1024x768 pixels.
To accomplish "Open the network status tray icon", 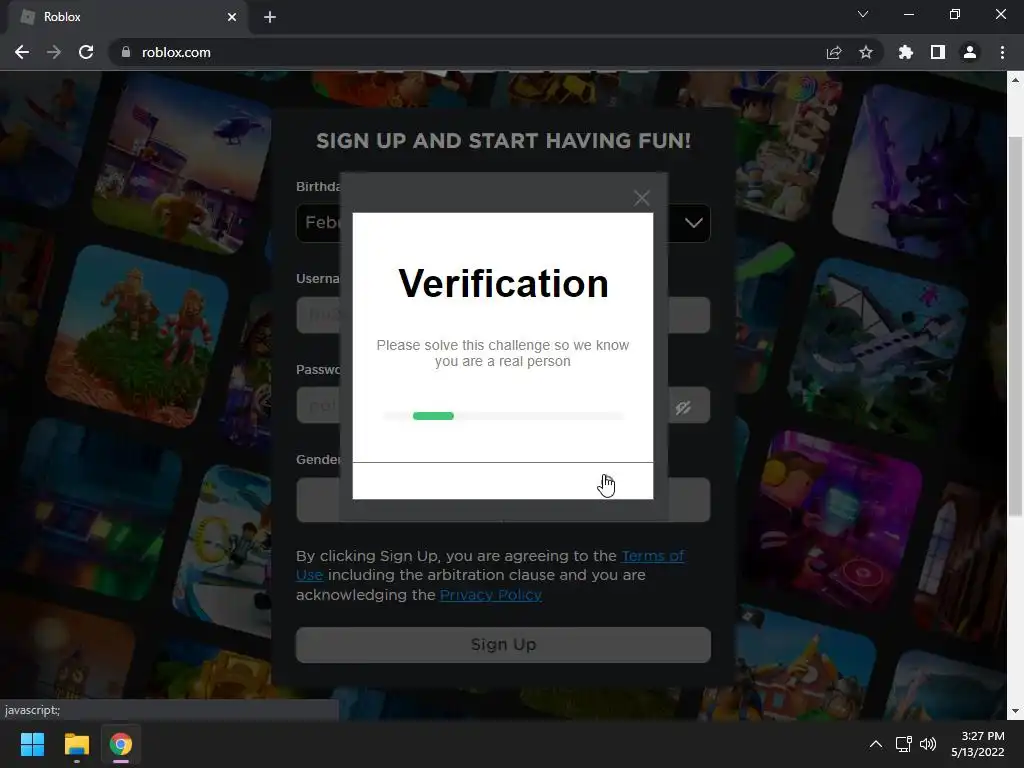I will [x=903, y=744].
